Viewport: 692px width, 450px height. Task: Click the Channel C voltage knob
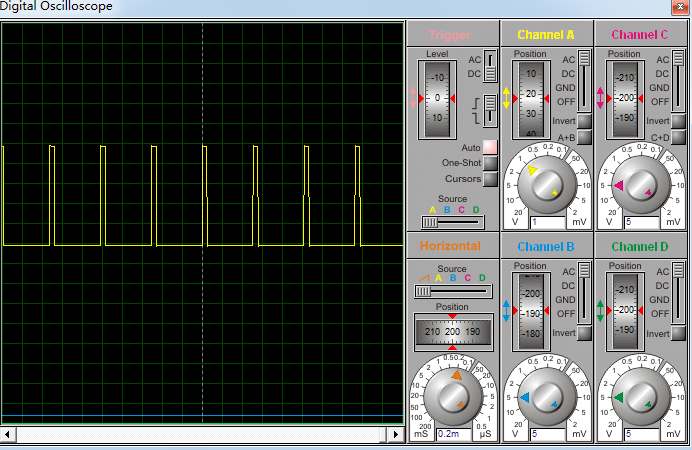pos(640,184)
